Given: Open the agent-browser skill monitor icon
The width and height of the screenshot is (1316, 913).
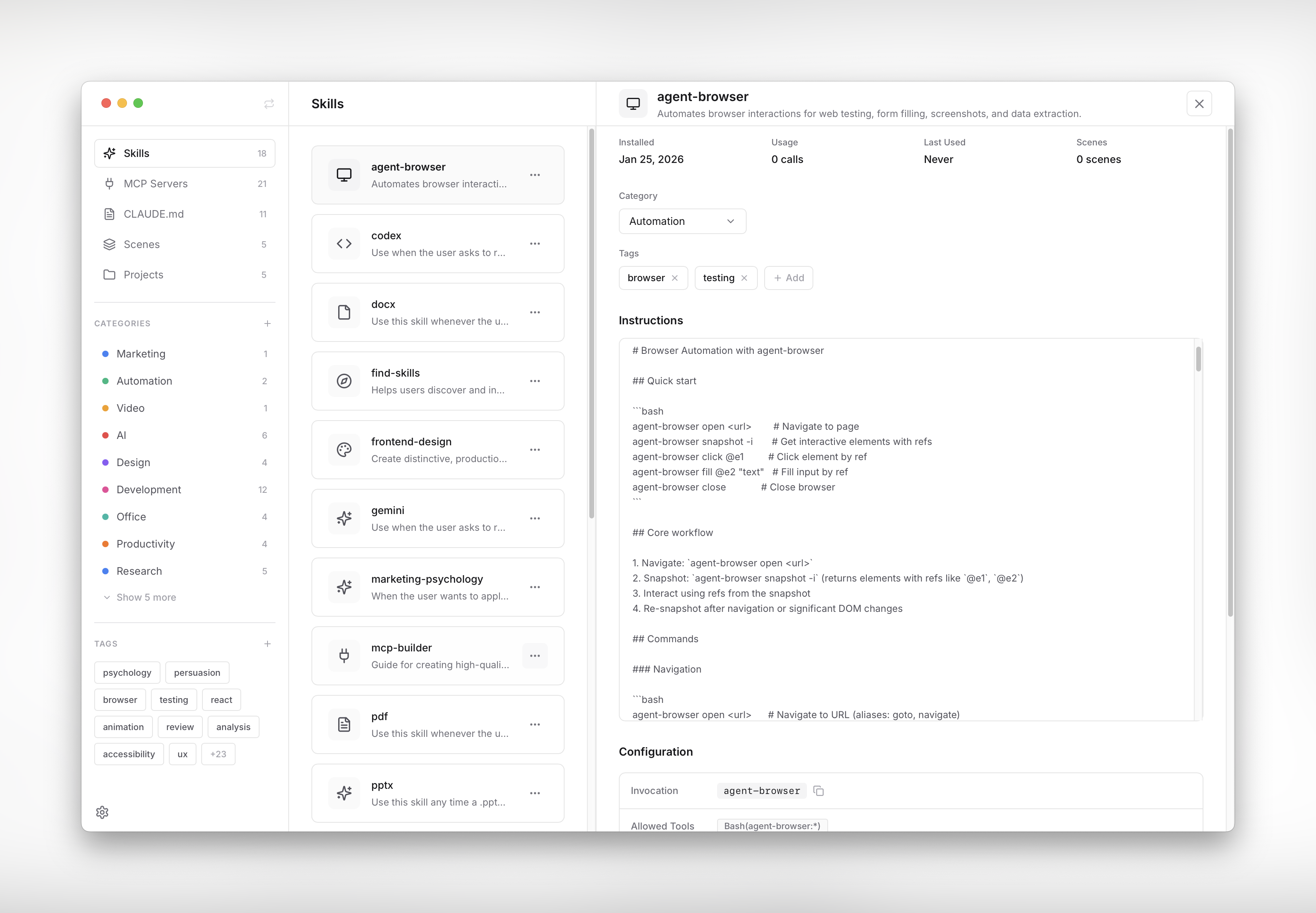Looking at the screenshot, I should click(x=344, y=175).
